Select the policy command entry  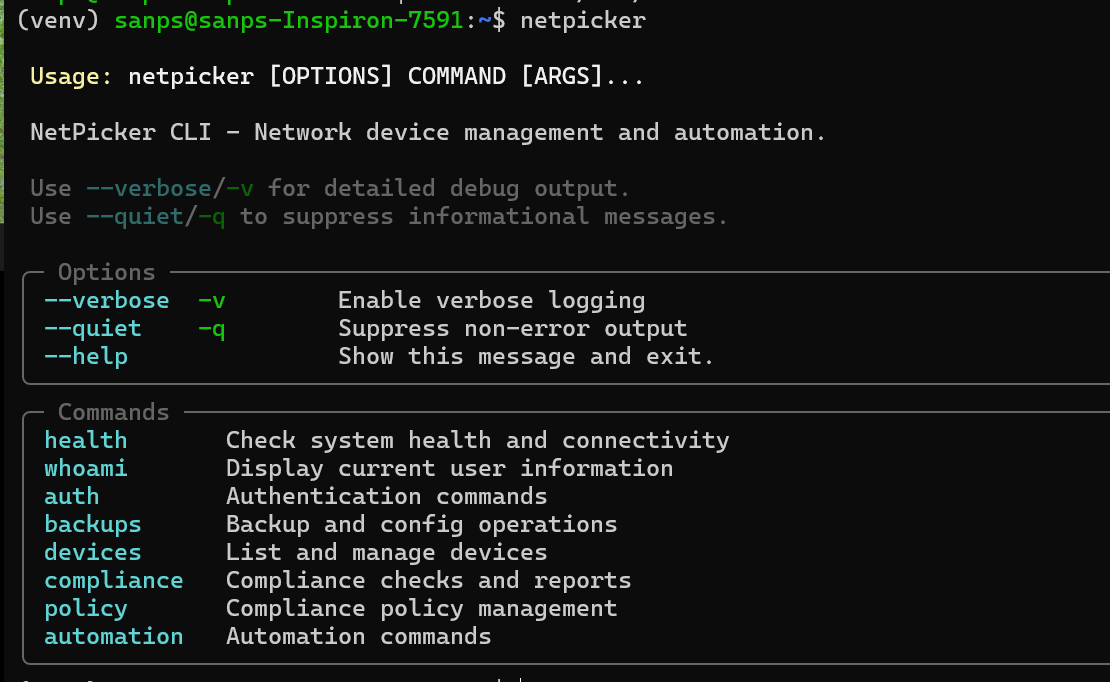point(85,608)
